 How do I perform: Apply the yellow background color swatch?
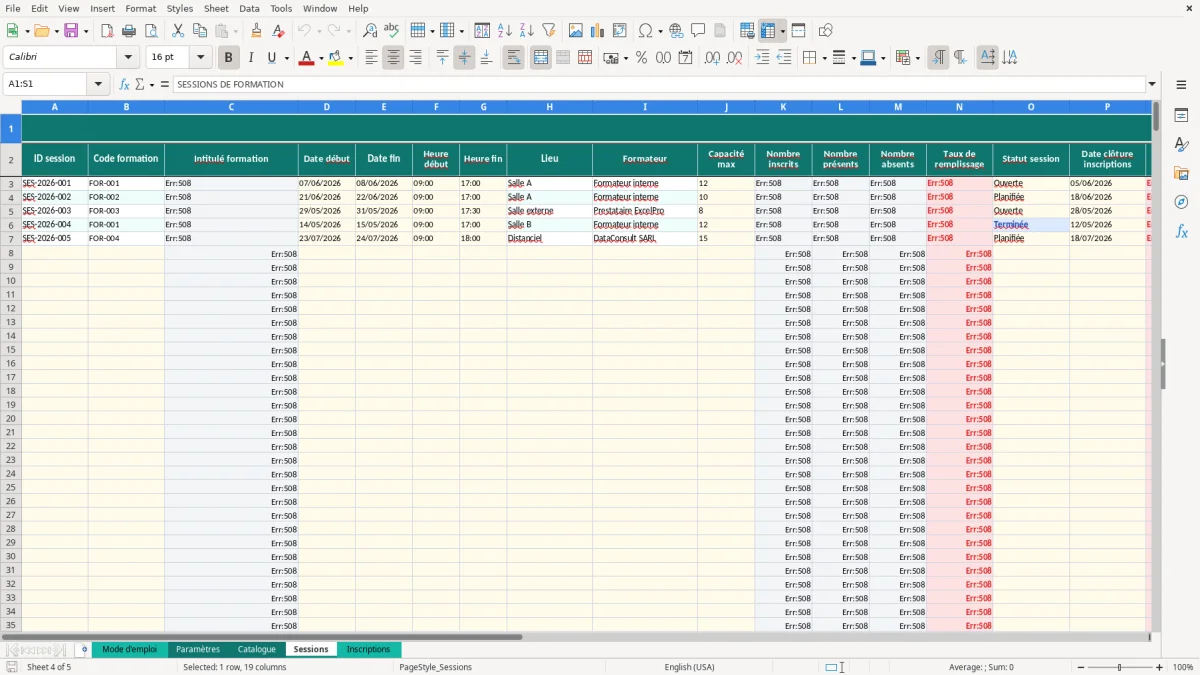[x=336, y=58]
